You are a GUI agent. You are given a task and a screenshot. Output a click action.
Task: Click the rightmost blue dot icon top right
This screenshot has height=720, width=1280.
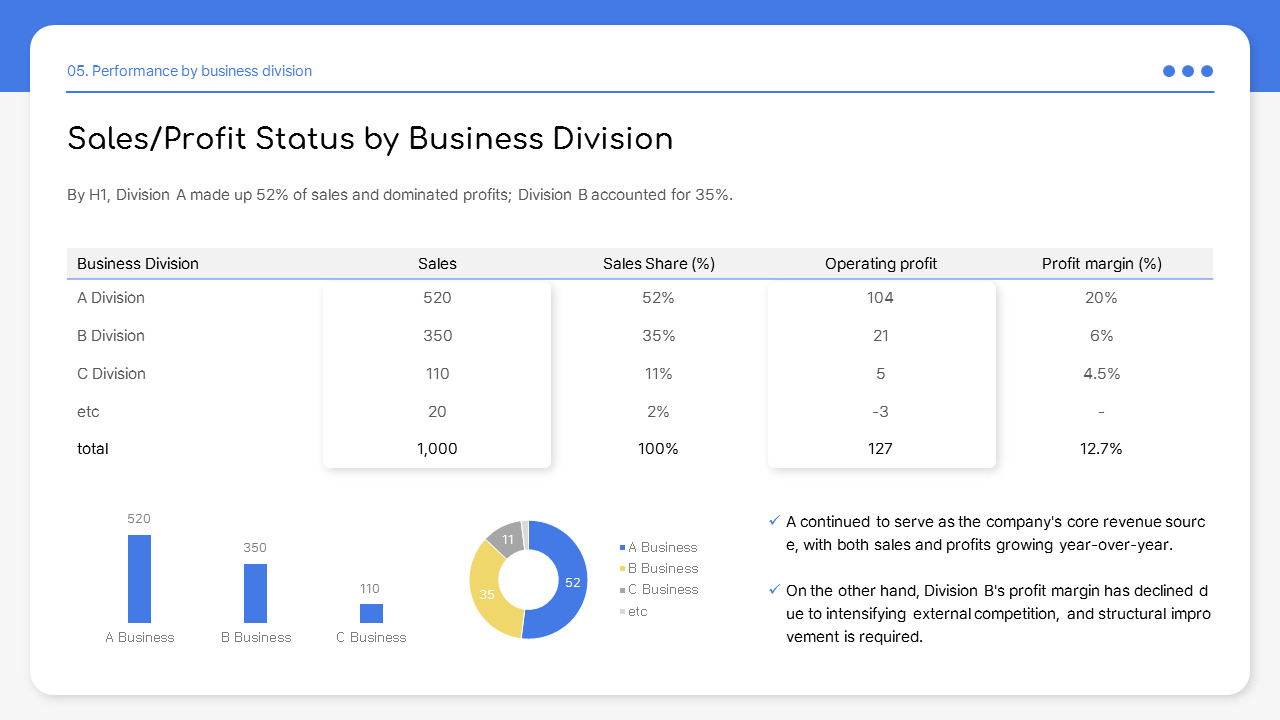1207,71
